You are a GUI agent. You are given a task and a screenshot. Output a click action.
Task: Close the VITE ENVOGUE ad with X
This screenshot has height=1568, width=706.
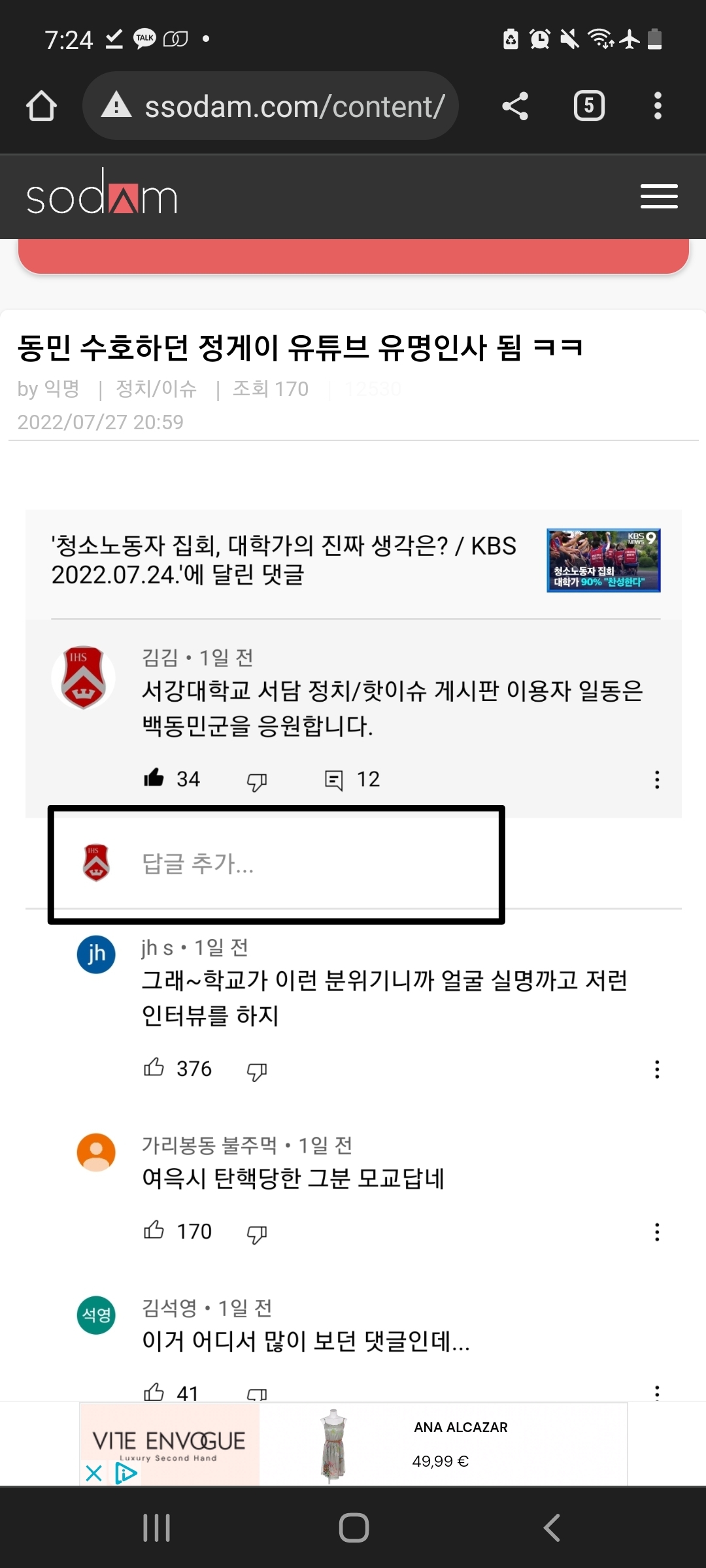[94, 1473]
